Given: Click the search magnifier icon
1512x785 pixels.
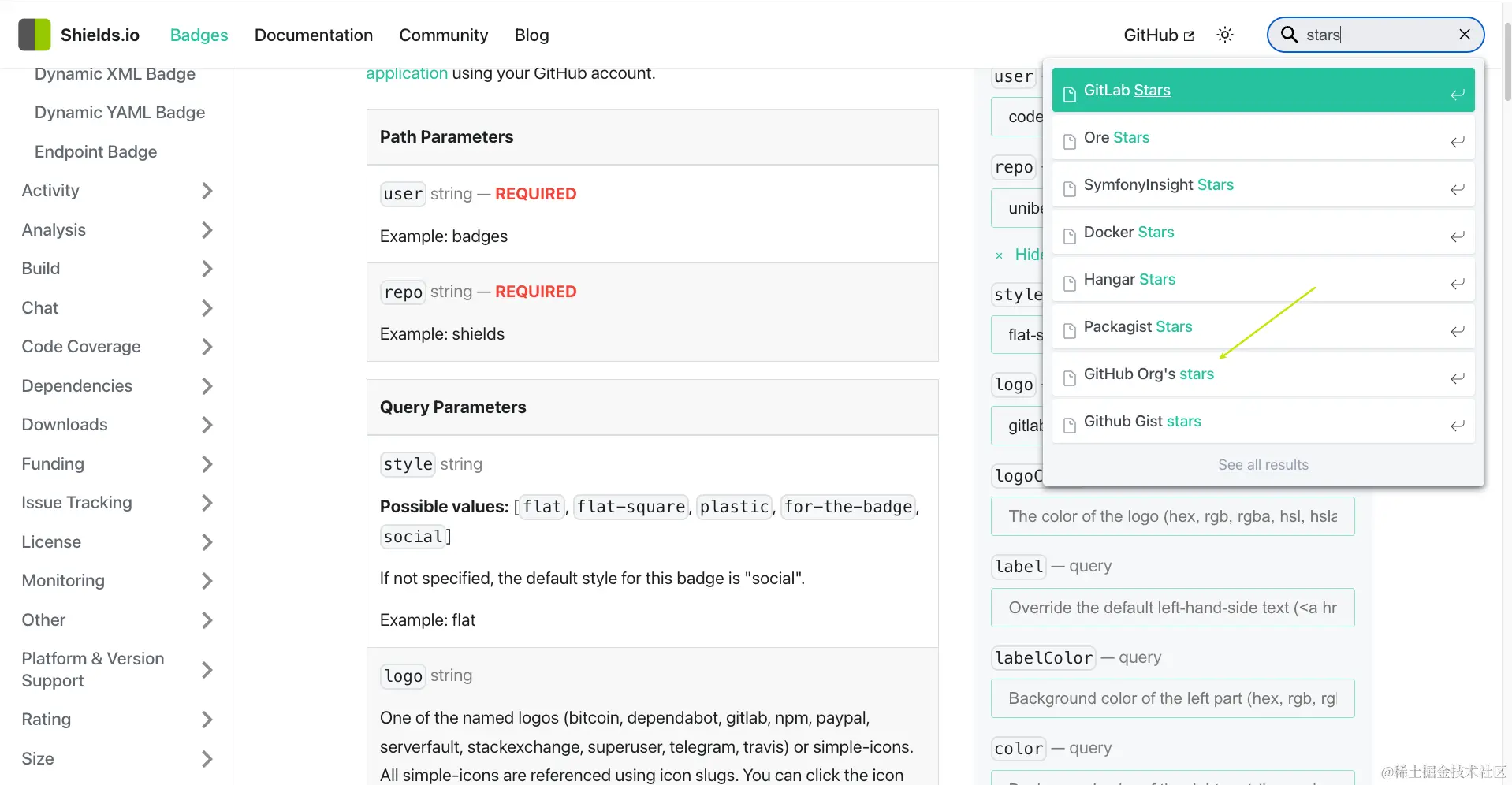Looking at the screenshot, I should click(1289, 35).
